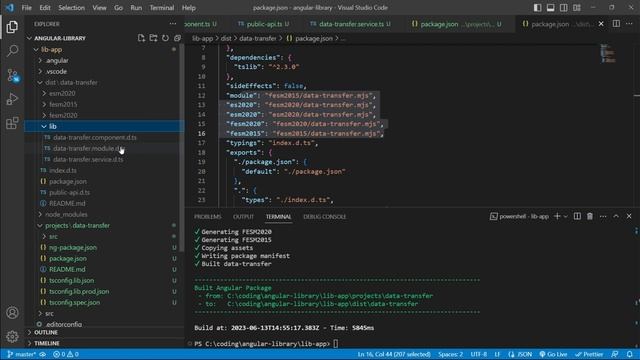Click the Explorer sidebar scrollbar

pyautogui.click(x=182, y=147)
